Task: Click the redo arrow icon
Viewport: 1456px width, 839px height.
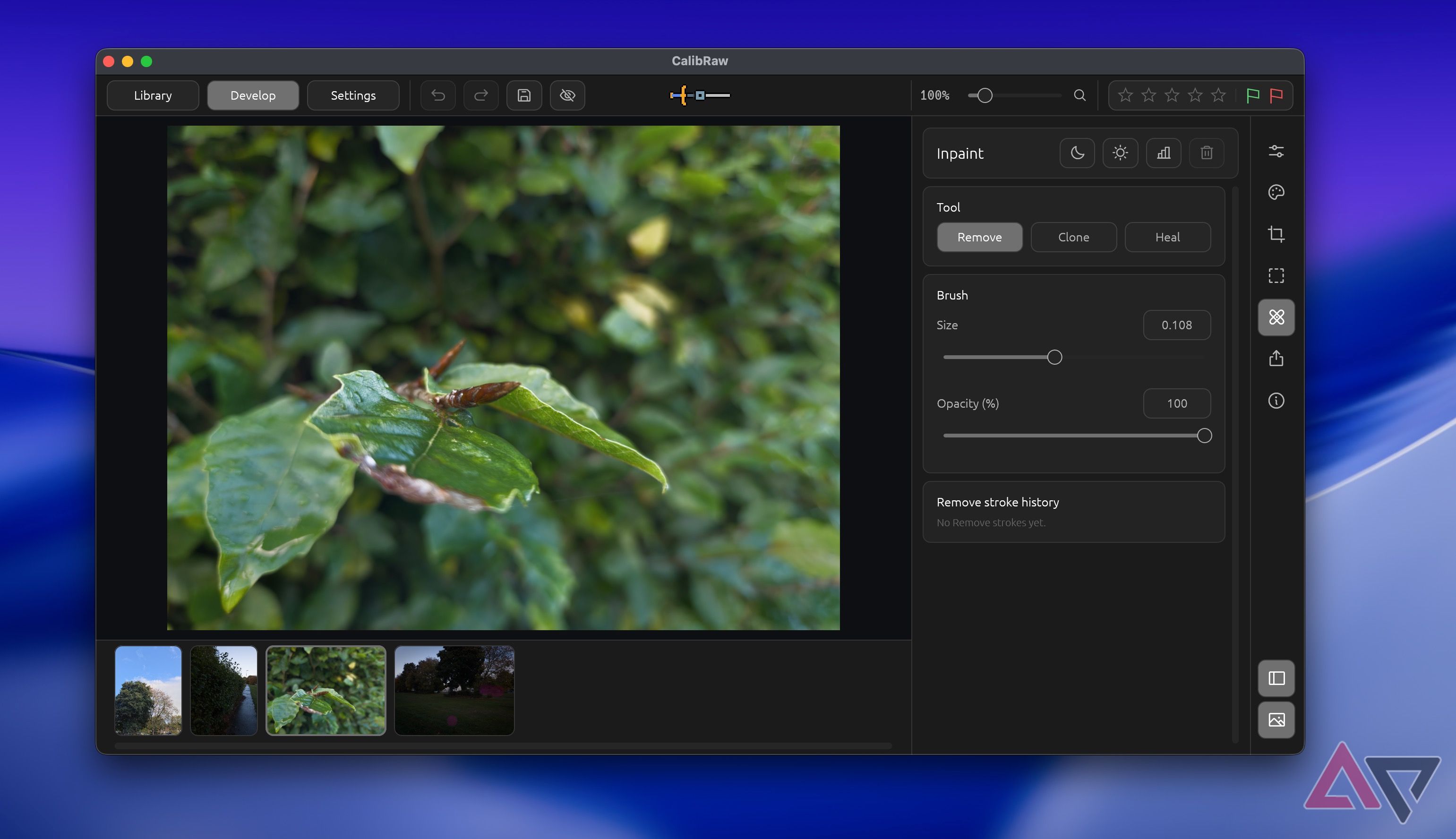Action: tap(481, 95)
